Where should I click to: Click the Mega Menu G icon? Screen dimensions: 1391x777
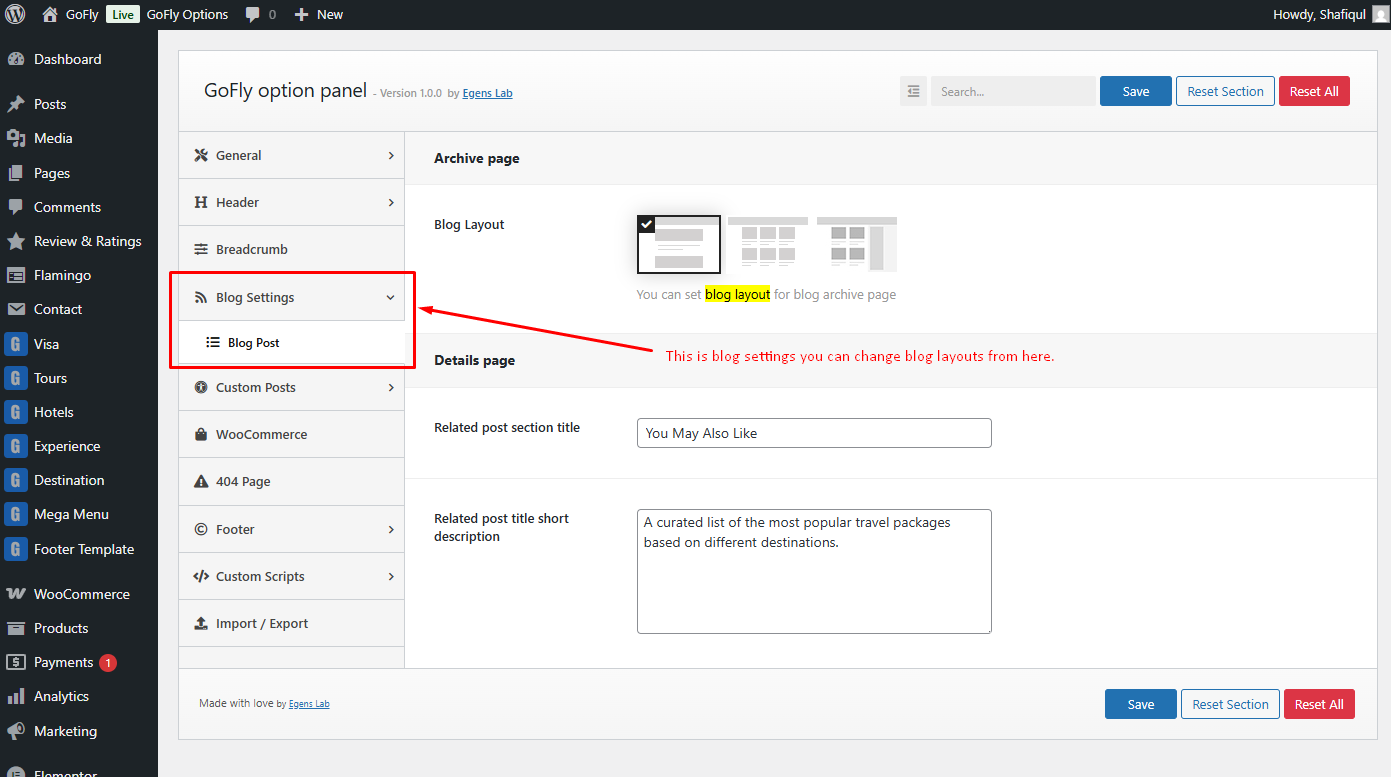(16, 514)
